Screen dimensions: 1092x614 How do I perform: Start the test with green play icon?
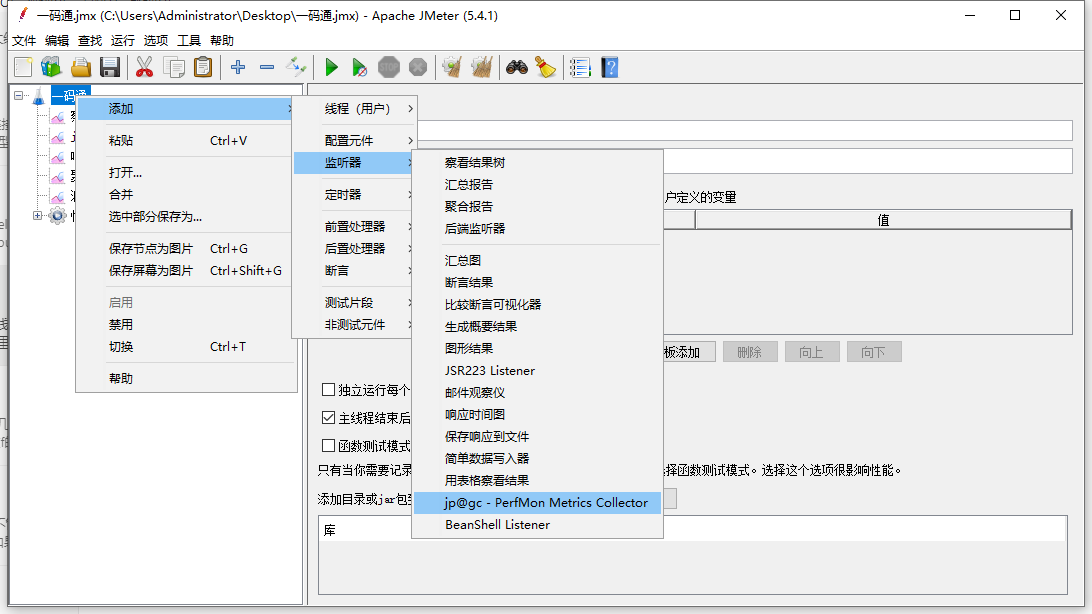332,68
